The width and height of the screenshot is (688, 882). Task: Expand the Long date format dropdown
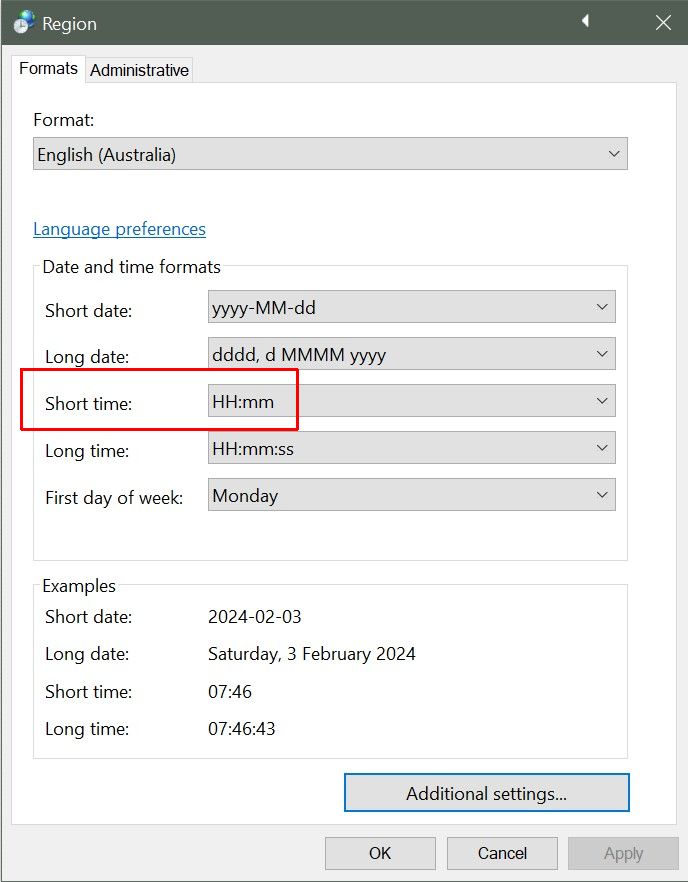click(411, 354)
